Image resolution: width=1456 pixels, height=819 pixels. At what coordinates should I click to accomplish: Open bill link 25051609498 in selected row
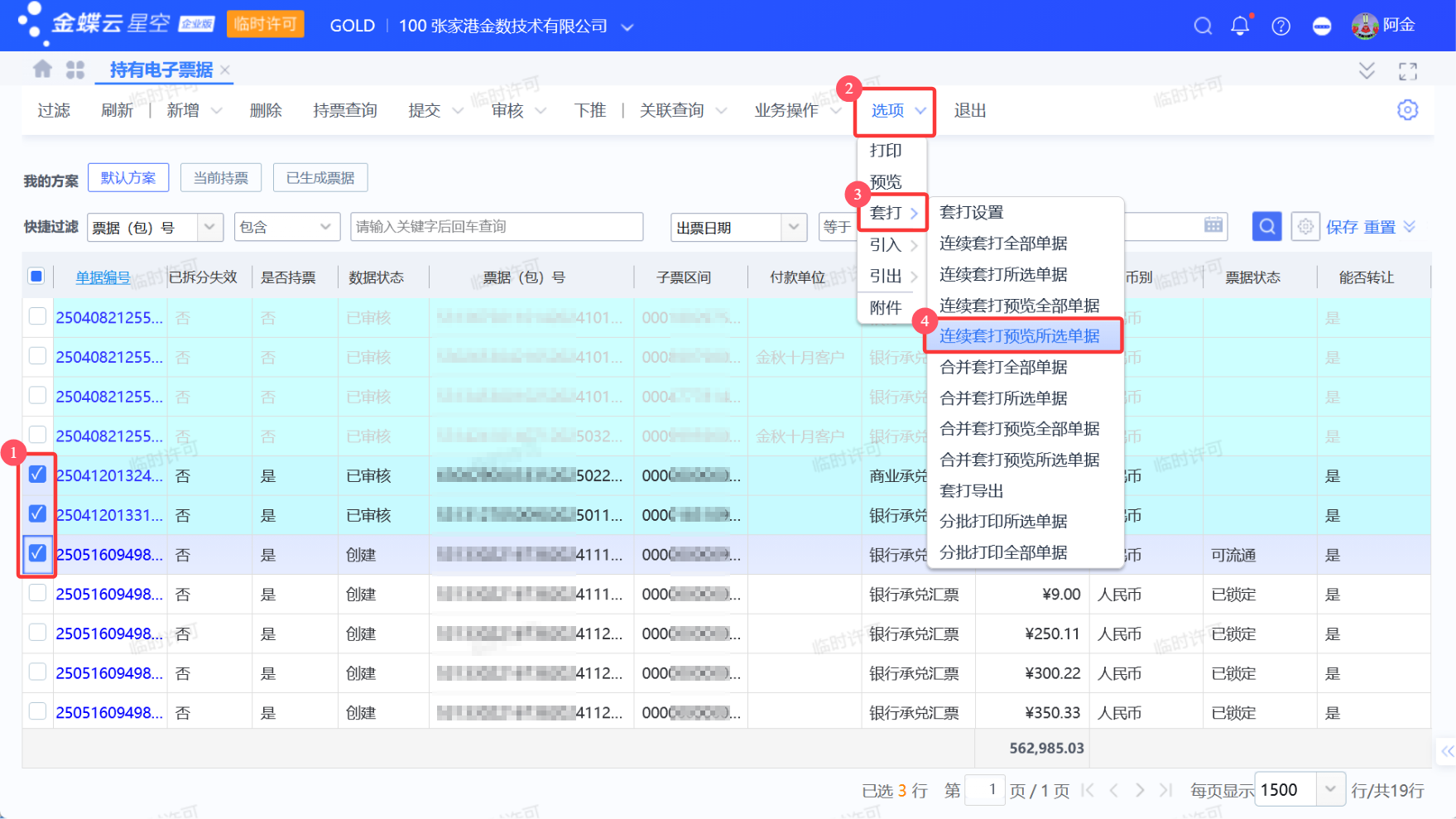(109, 555)
